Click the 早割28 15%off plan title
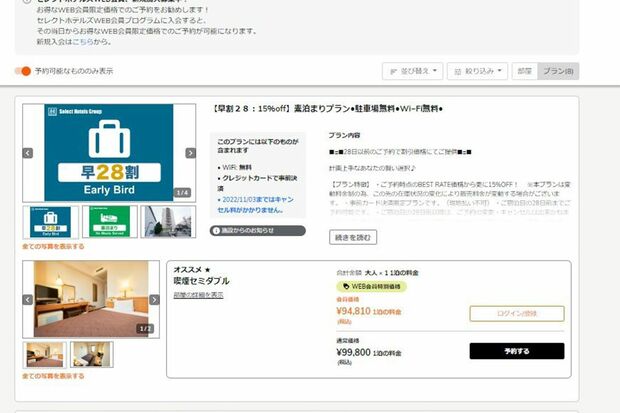 [x=328, y=108]
